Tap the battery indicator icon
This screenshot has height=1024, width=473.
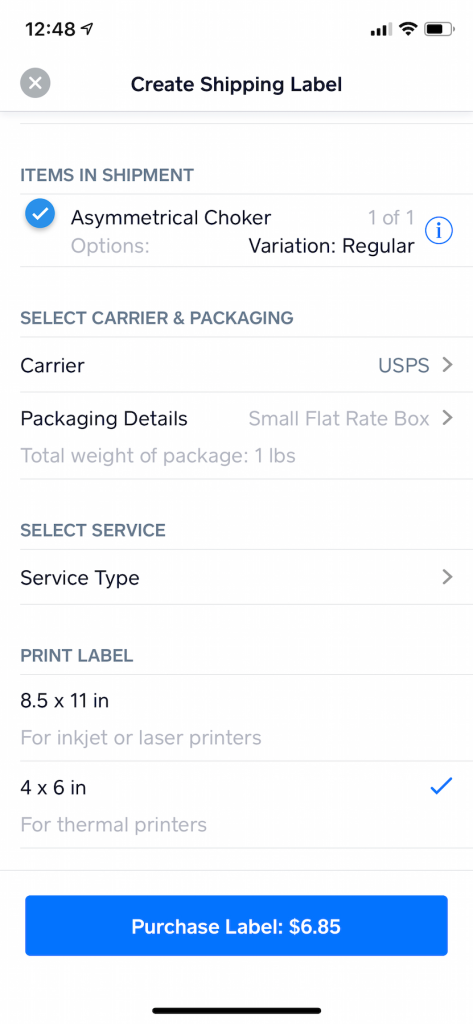point(438,29)
